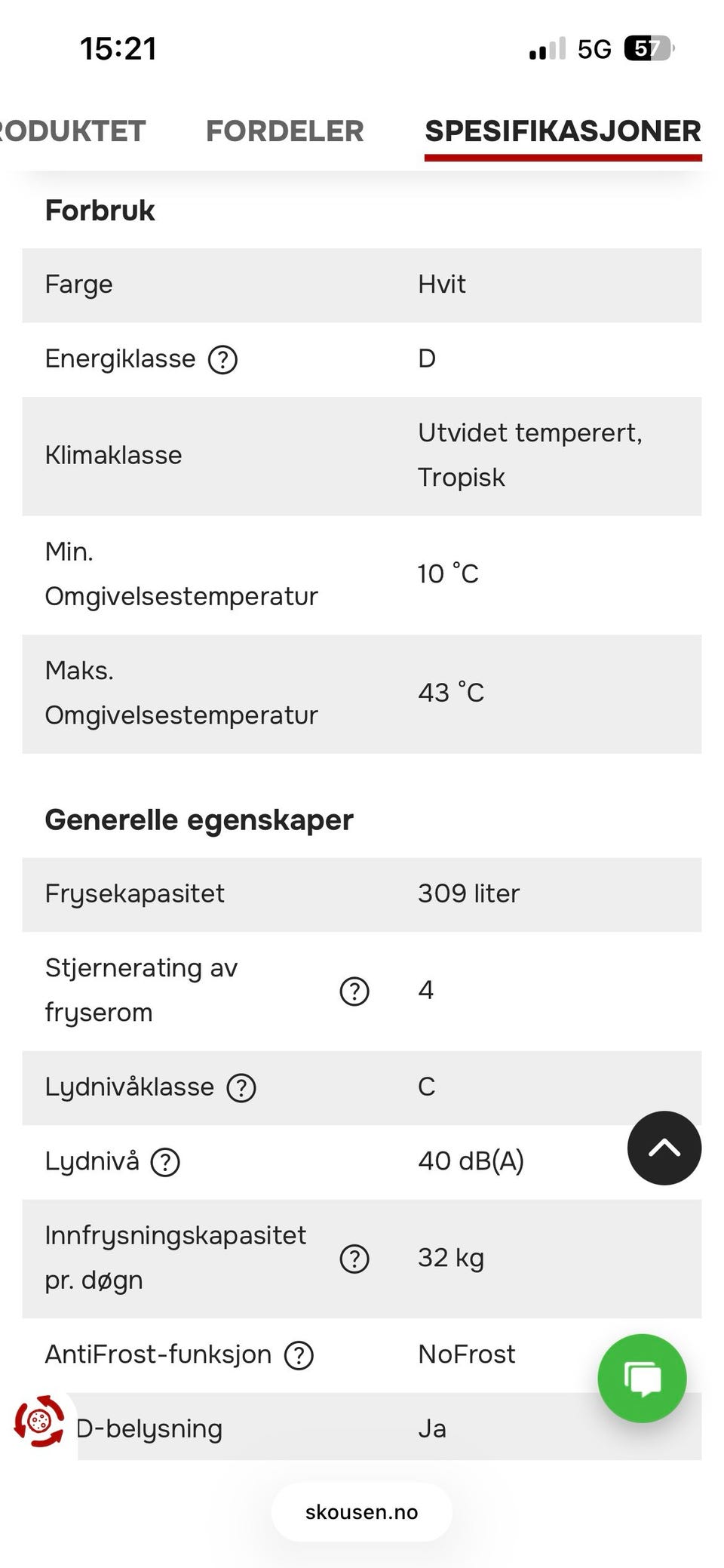Tap the battery indicator in status bar
The height and width of the screenshot is (1568, 724).
pos(649,49)
